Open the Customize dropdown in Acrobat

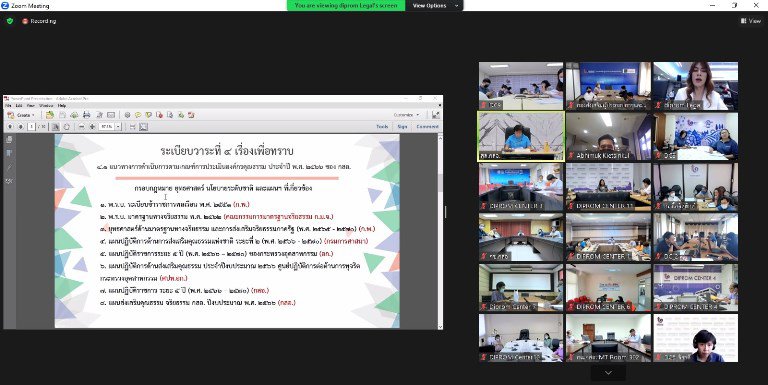click(x=407, y=115)
